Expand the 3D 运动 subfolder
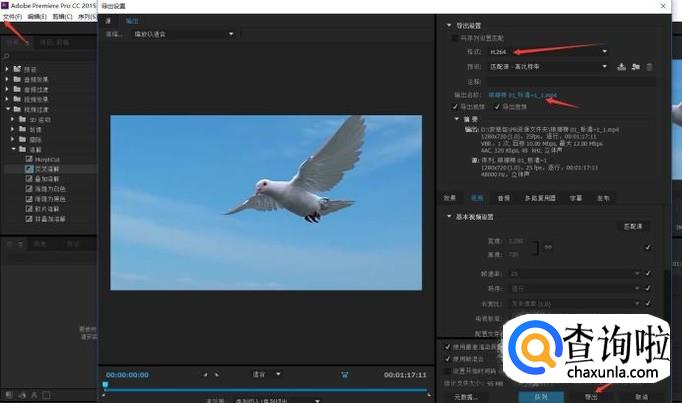 click(13, 119)
